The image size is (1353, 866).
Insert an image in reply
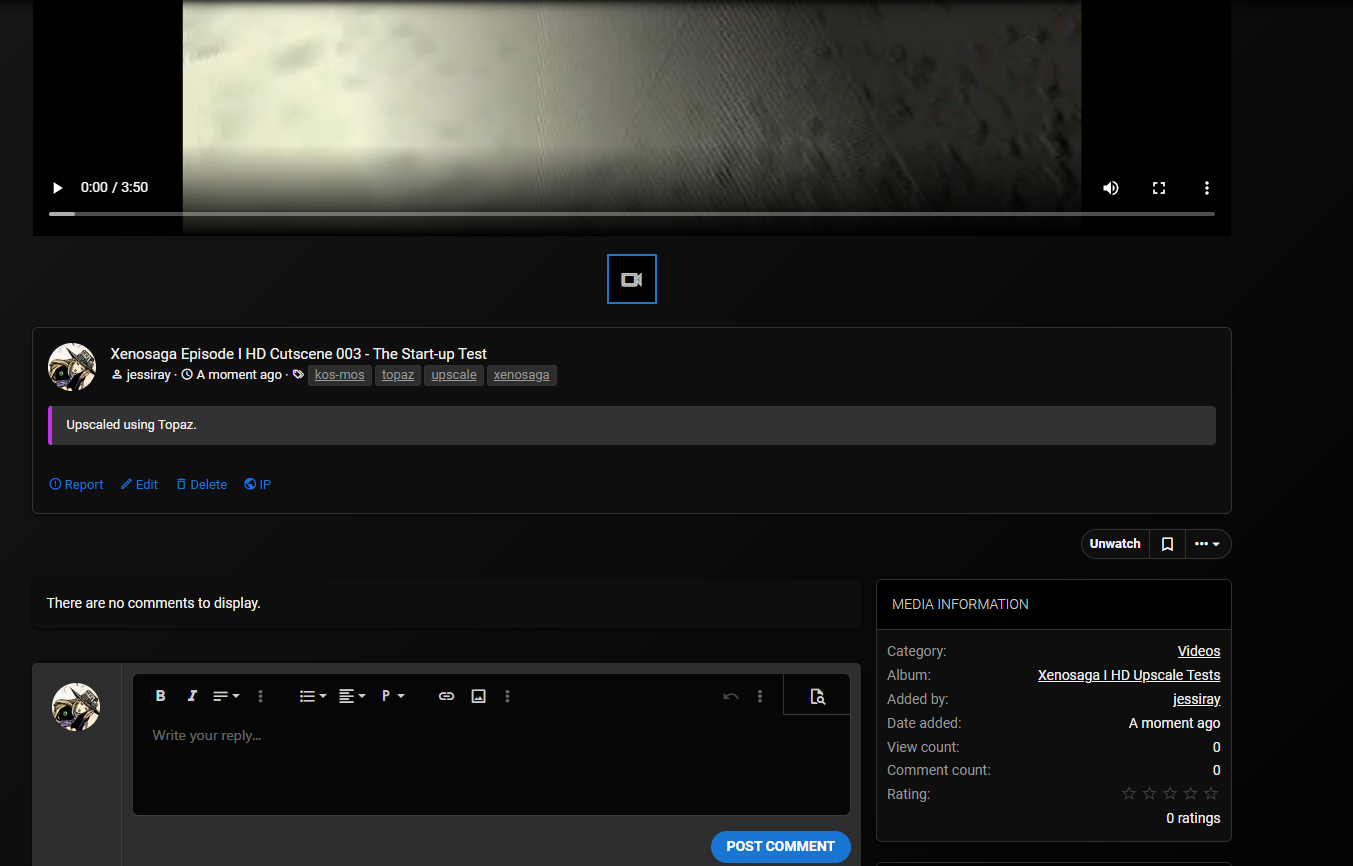[x=479, y=696]
